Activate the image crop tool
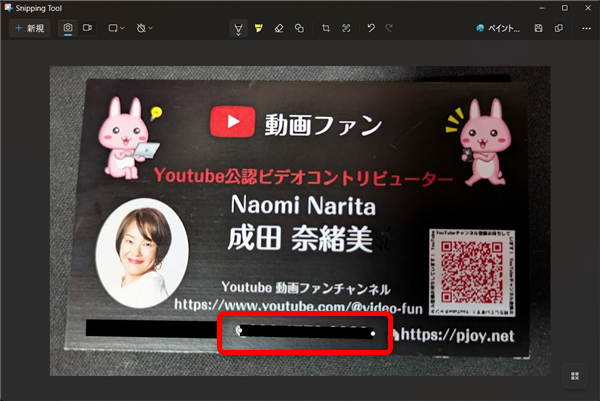The width and height of the screenshot is (600, 401). pyautogui.click(x=326, y=28)
